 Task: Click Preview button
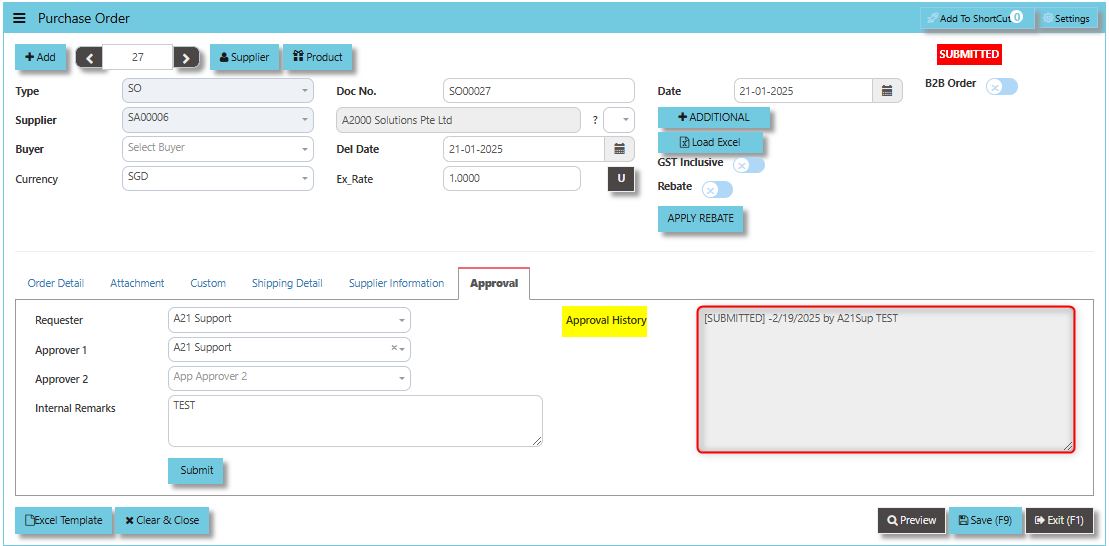click(x=911, y=520)
